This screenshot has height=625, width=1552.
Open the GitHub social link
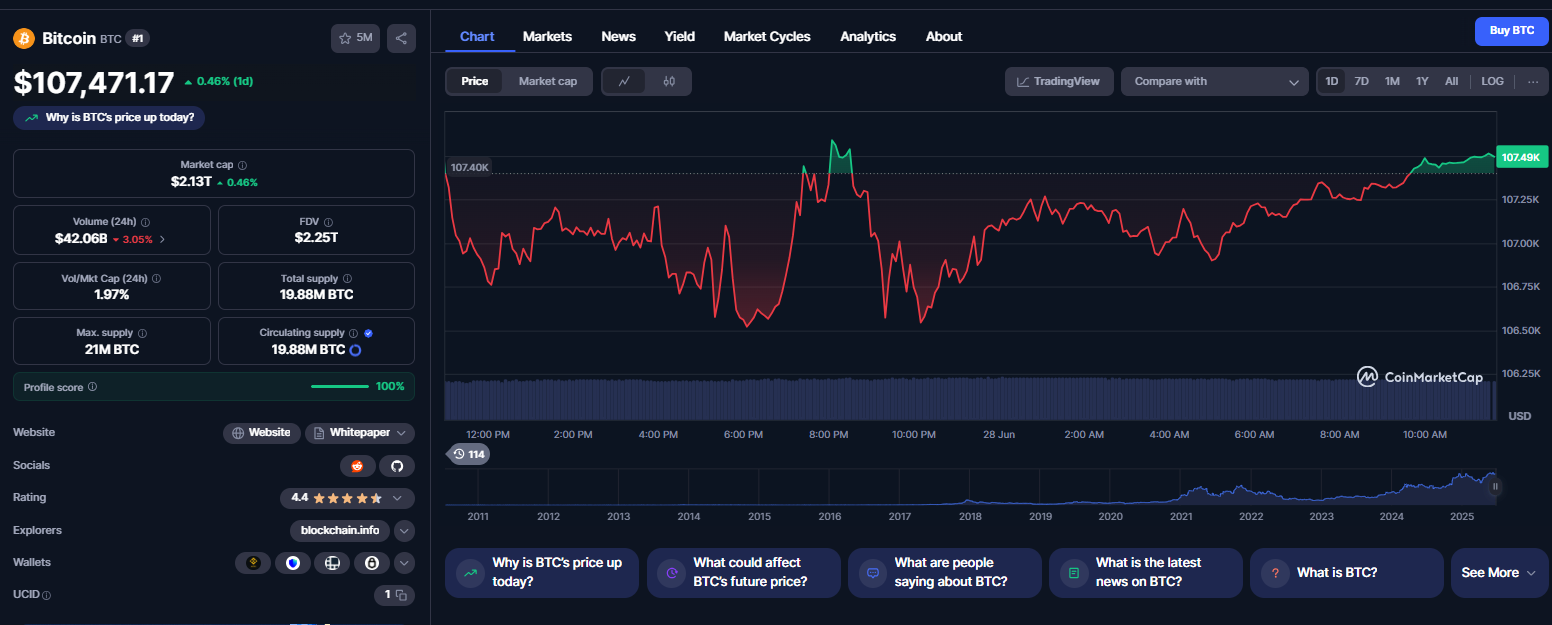point(396,466)
